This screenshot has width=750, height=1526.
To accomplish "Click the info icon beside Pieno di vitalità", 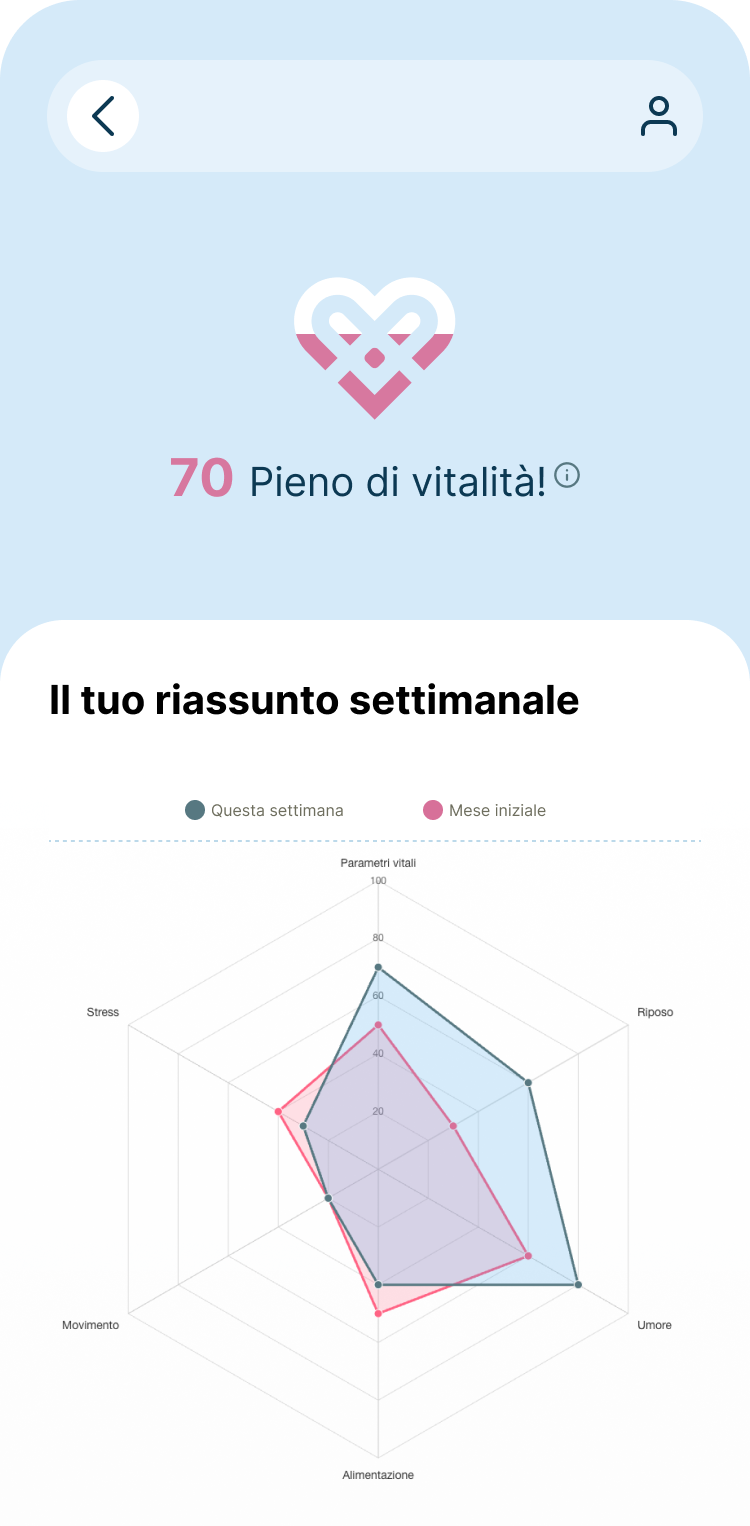I will [567, 475].
